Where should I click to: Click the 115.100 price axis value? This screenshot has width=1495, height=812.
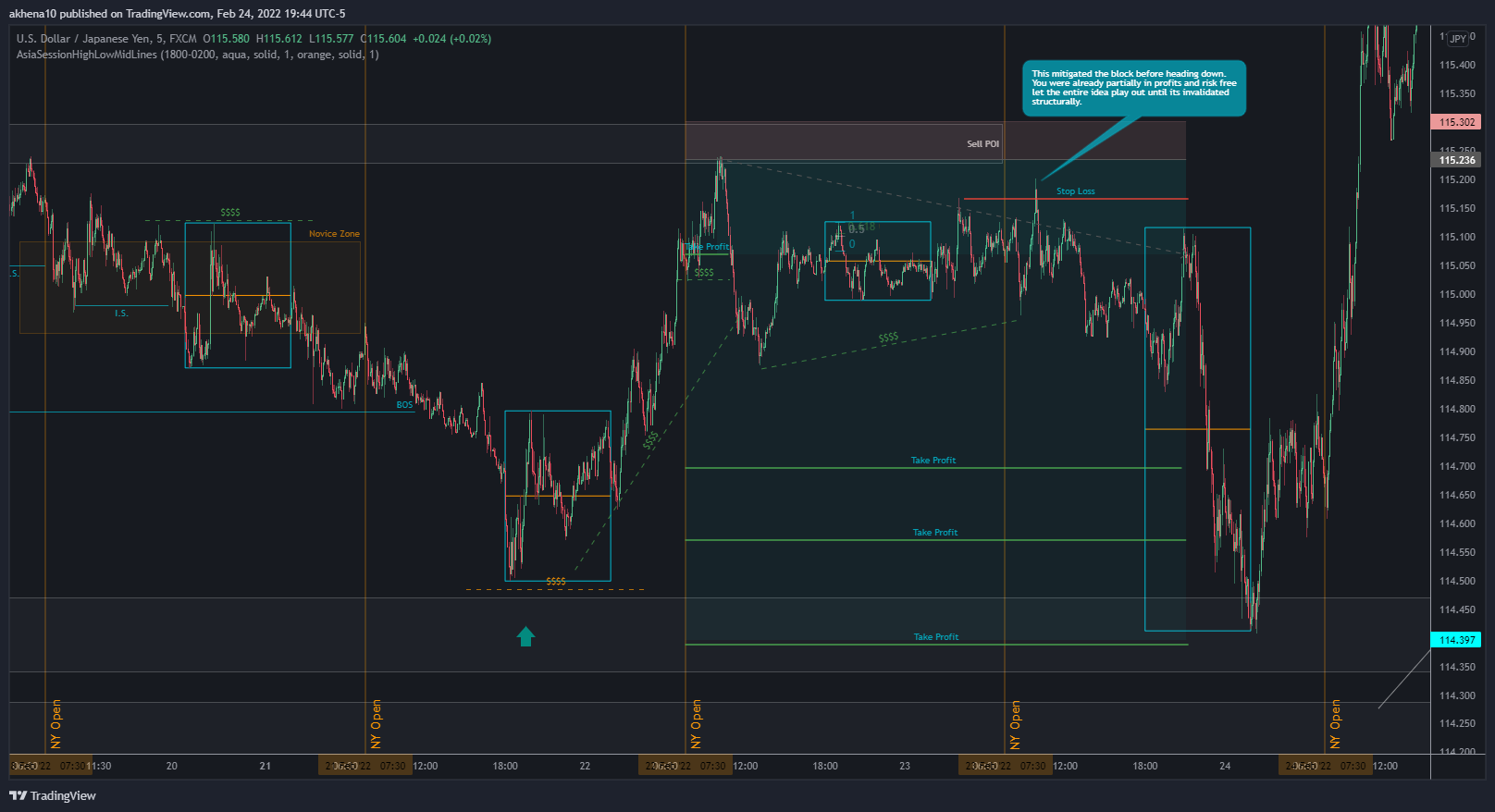tap(1457, 237)
